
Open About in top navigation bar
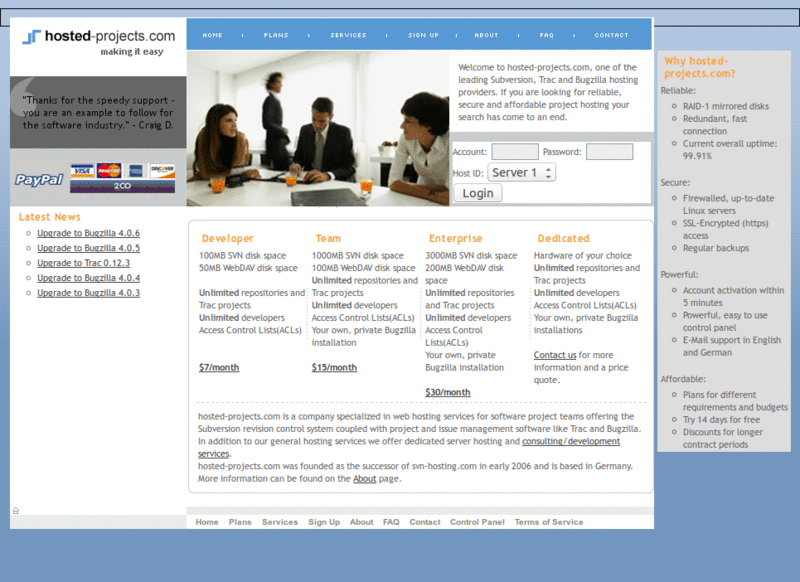click(x=486, y=35)
